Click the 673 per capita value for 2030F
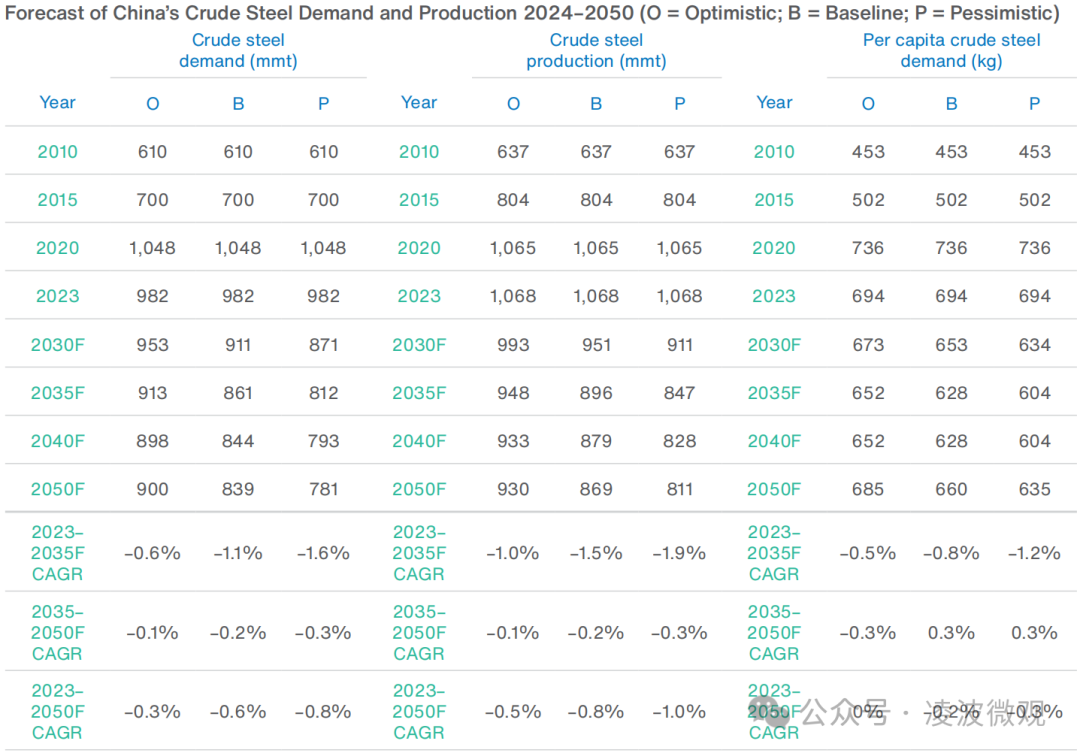 [868, 345]
